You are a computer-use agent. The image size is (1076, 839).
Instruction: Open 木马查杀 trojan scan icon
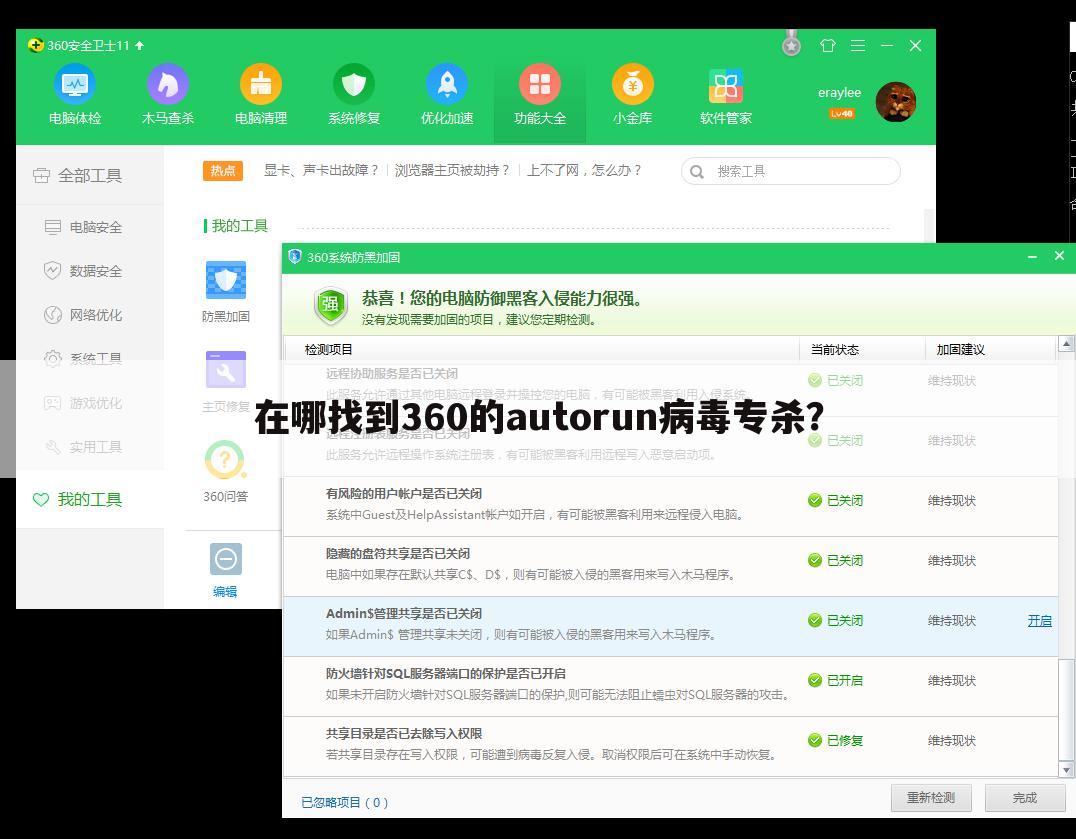pos(167,84)
